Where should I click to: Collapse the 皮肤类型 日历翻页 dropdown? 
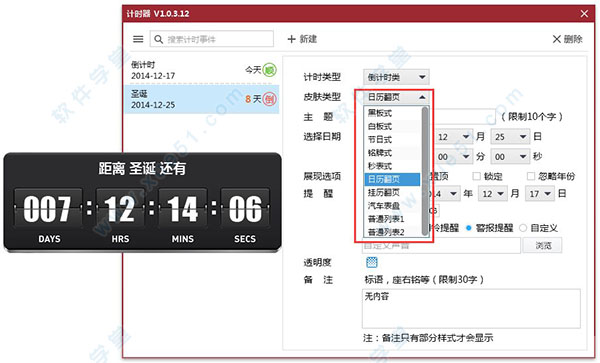[x=396, y=97]
